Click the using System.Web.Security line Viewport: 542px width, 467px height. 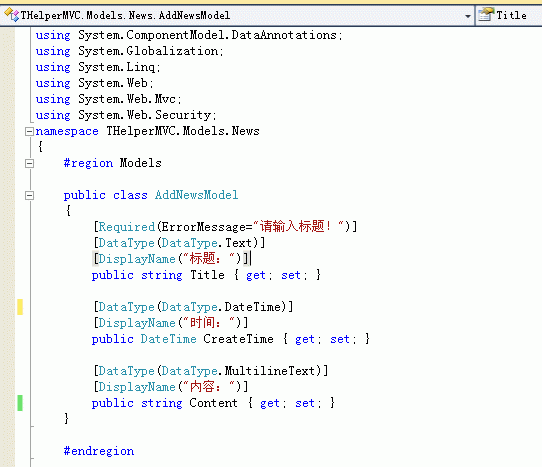[126, 115]
